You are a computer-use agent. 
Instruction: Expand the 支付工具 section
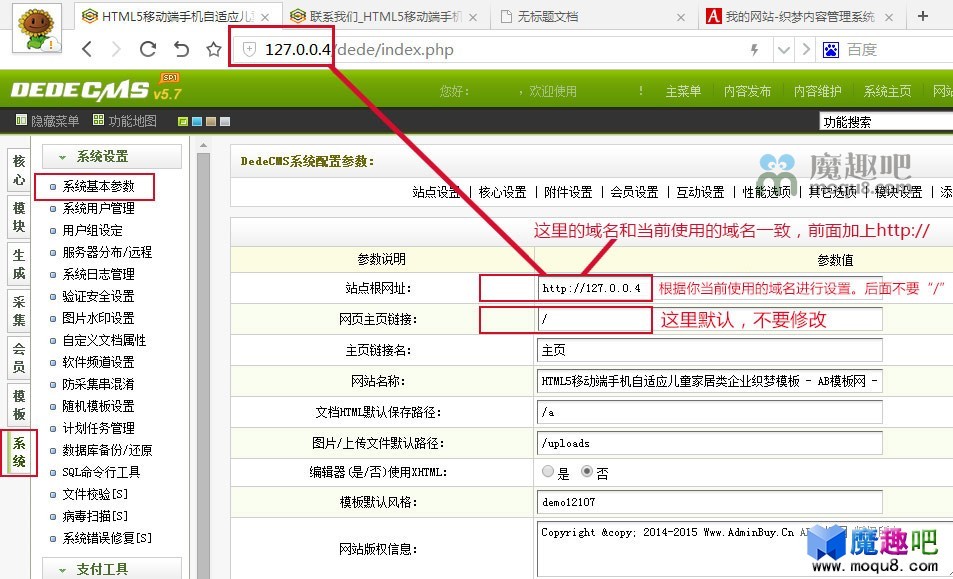tap(112, 569)
